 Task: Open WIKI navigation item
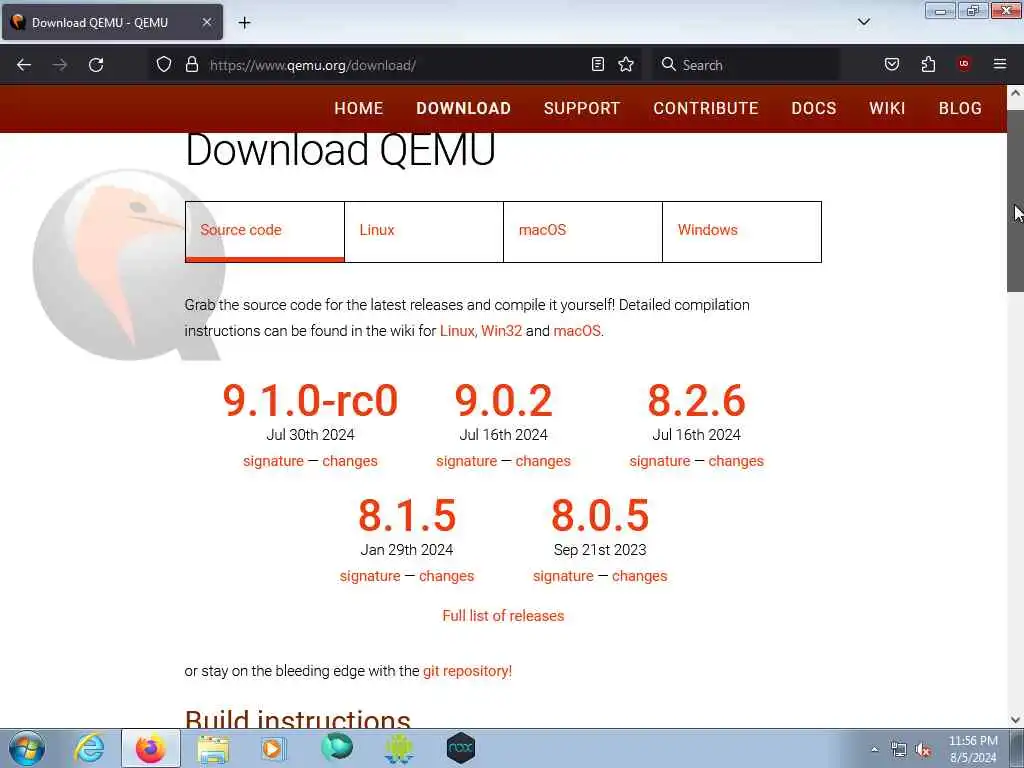point(887,108)
